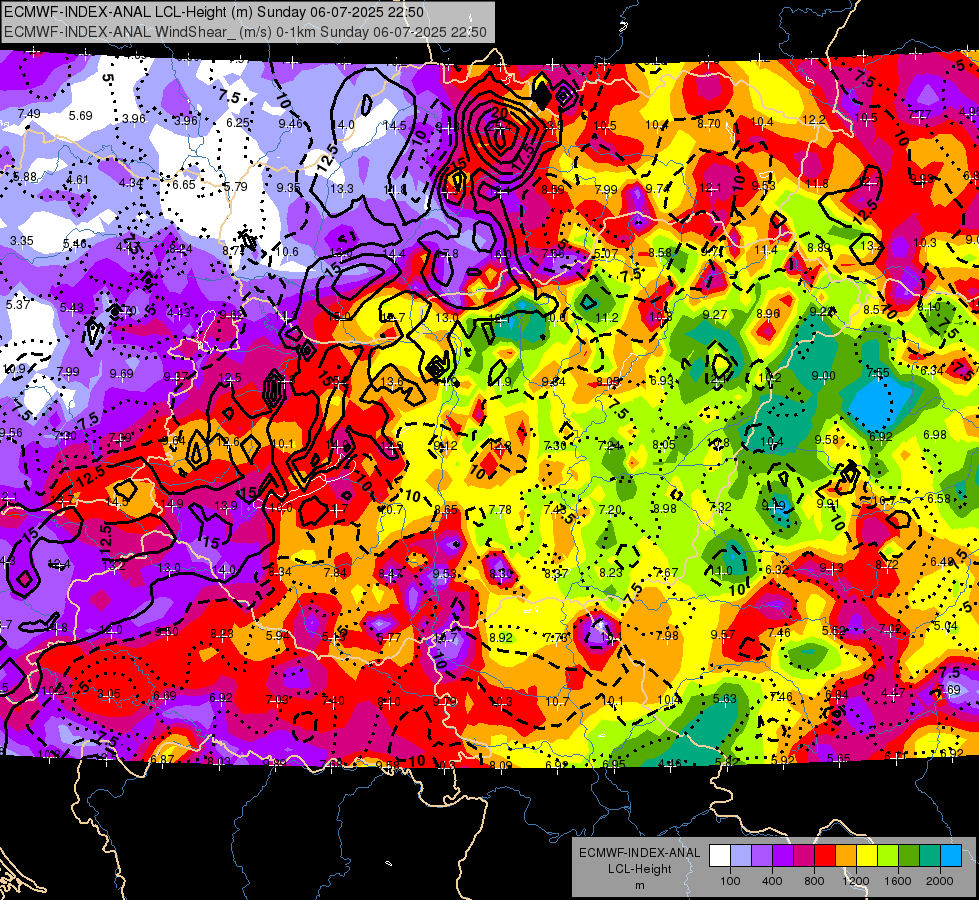Click the map value '3.35'
Viewport: 979px width, 900px height.
pos(22,240)
